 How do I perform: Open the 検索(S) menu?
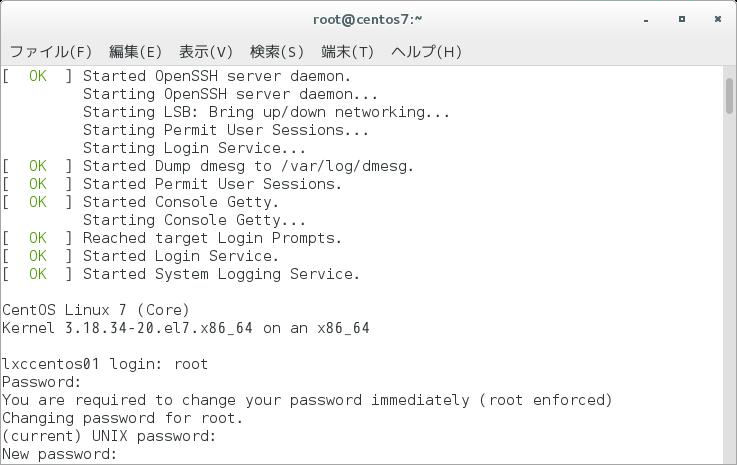coord(277,51)
